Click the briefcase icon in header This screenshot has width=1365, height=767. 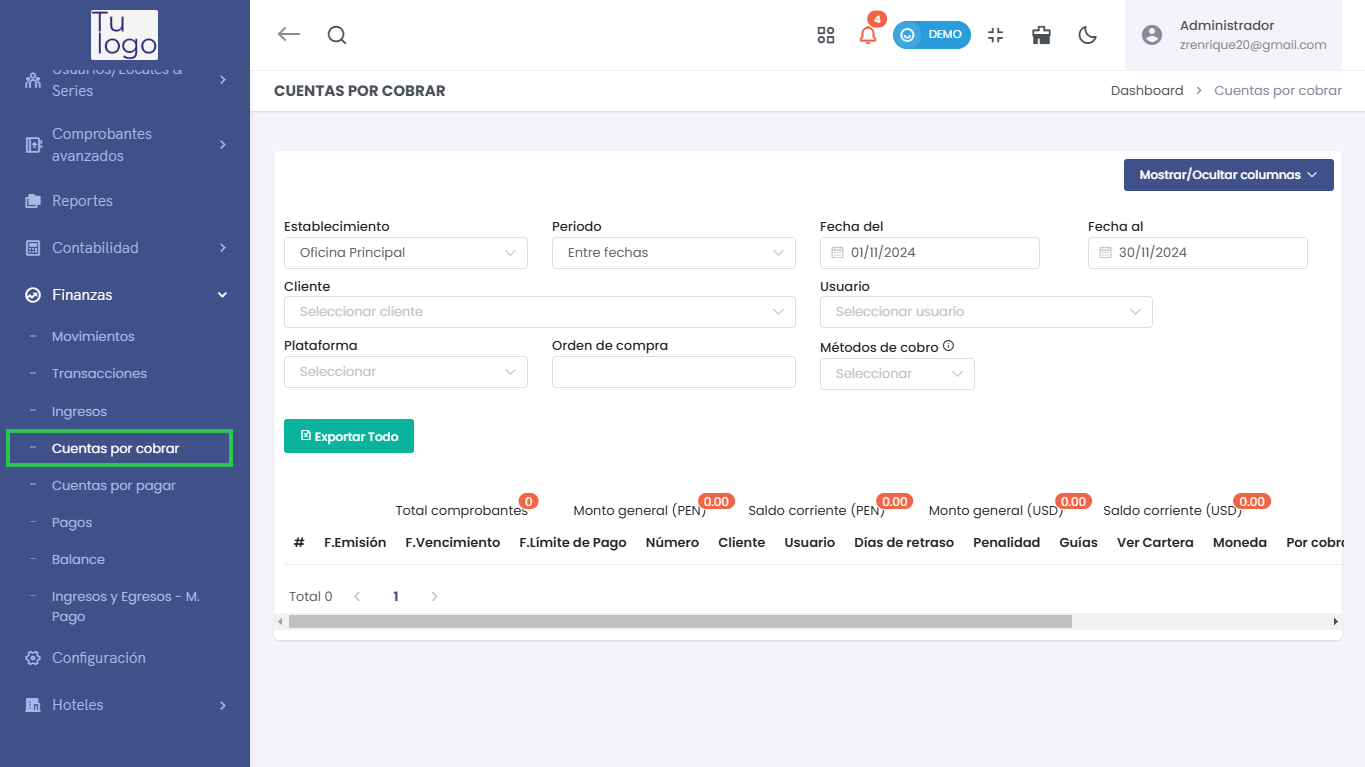coord(1041,35)
